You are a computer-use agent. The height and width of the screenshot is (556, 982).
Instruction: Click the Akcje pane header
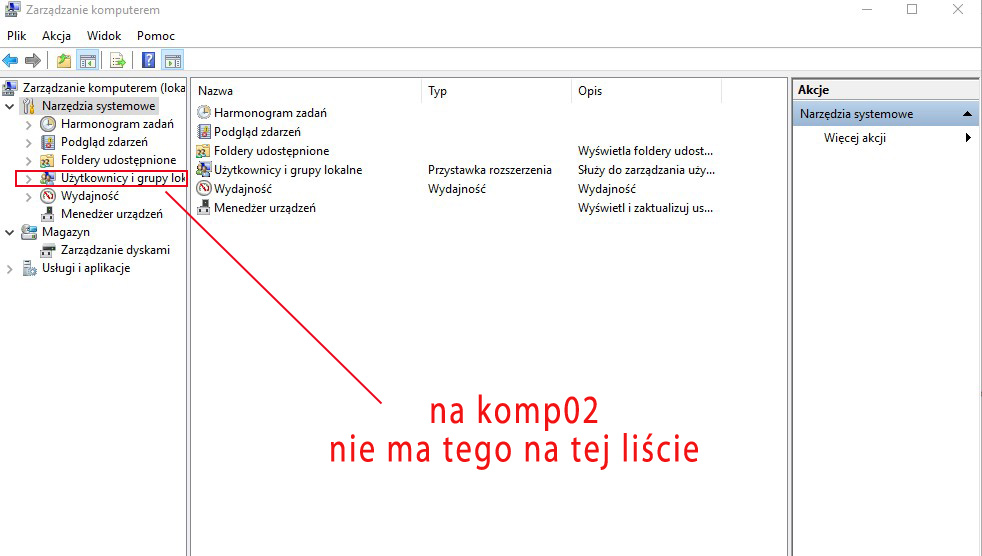click(x=886, y=90)
